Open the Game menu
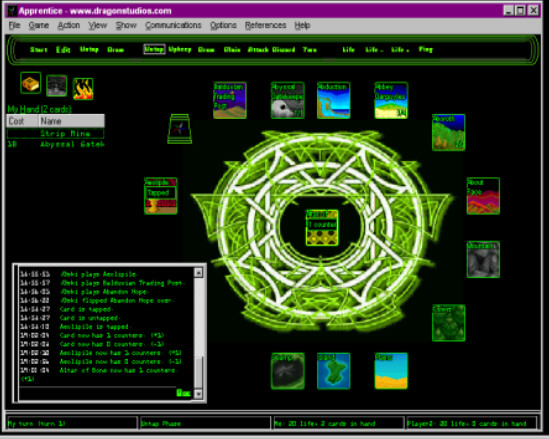The image size is (549, 439). pyautogui.click(x=39, y=25)
